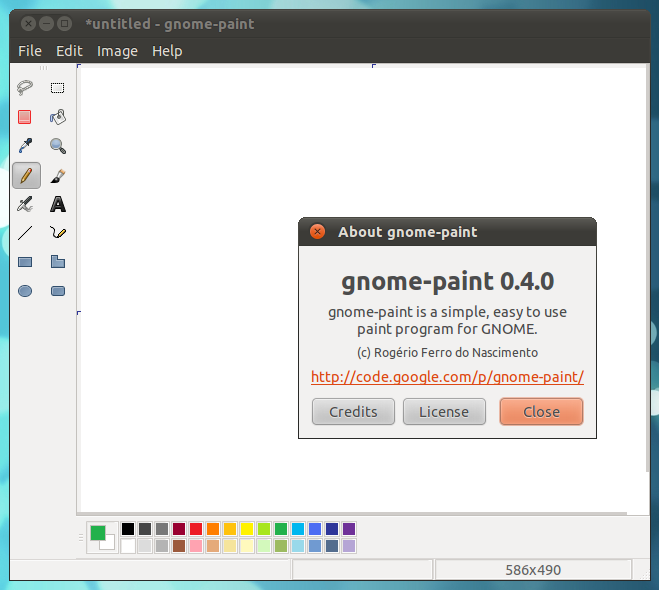Screen dimensions: 659x590
Task: Select the straight line tool
Action: point(25,233)
